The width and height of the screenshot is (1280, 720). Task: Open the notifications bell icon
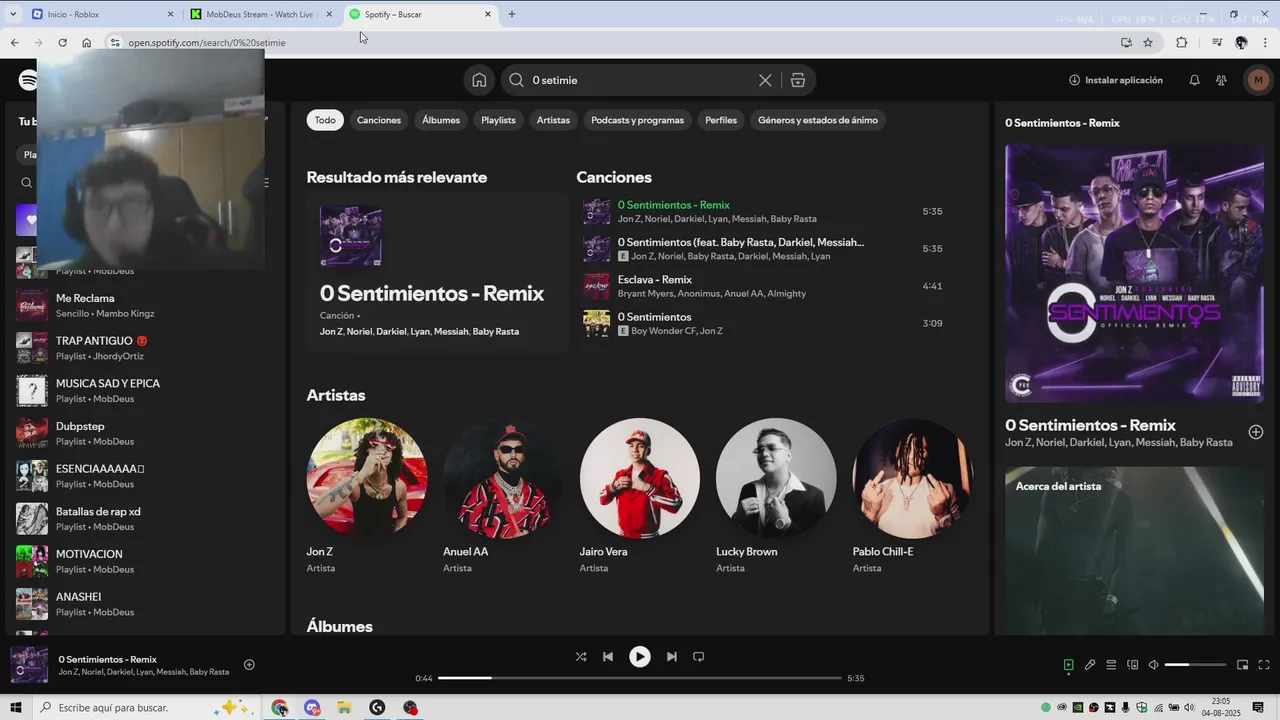(1194, 80)
